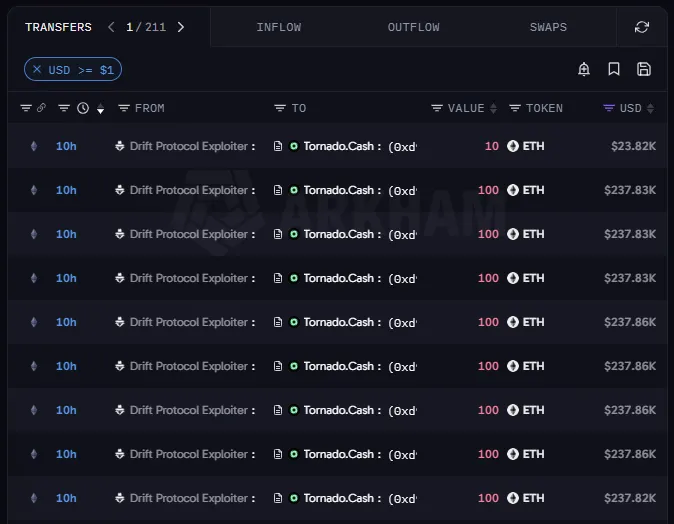
Task: Click exploiter entity icon in $23.82K row
Action: tap(119, 146)
